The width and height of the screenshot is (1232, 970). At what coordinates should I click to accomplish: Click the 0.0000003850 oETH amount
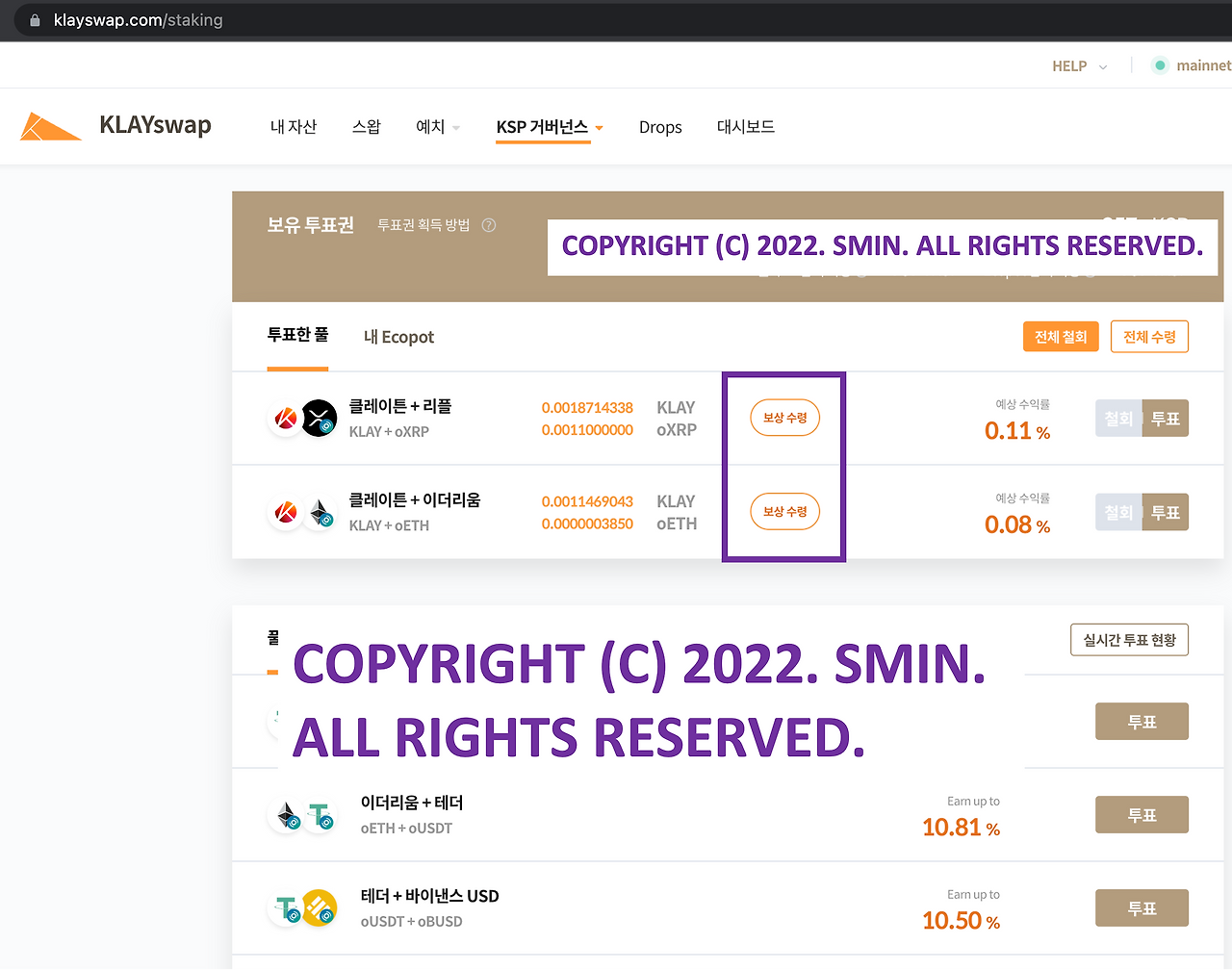click(587, 523)
